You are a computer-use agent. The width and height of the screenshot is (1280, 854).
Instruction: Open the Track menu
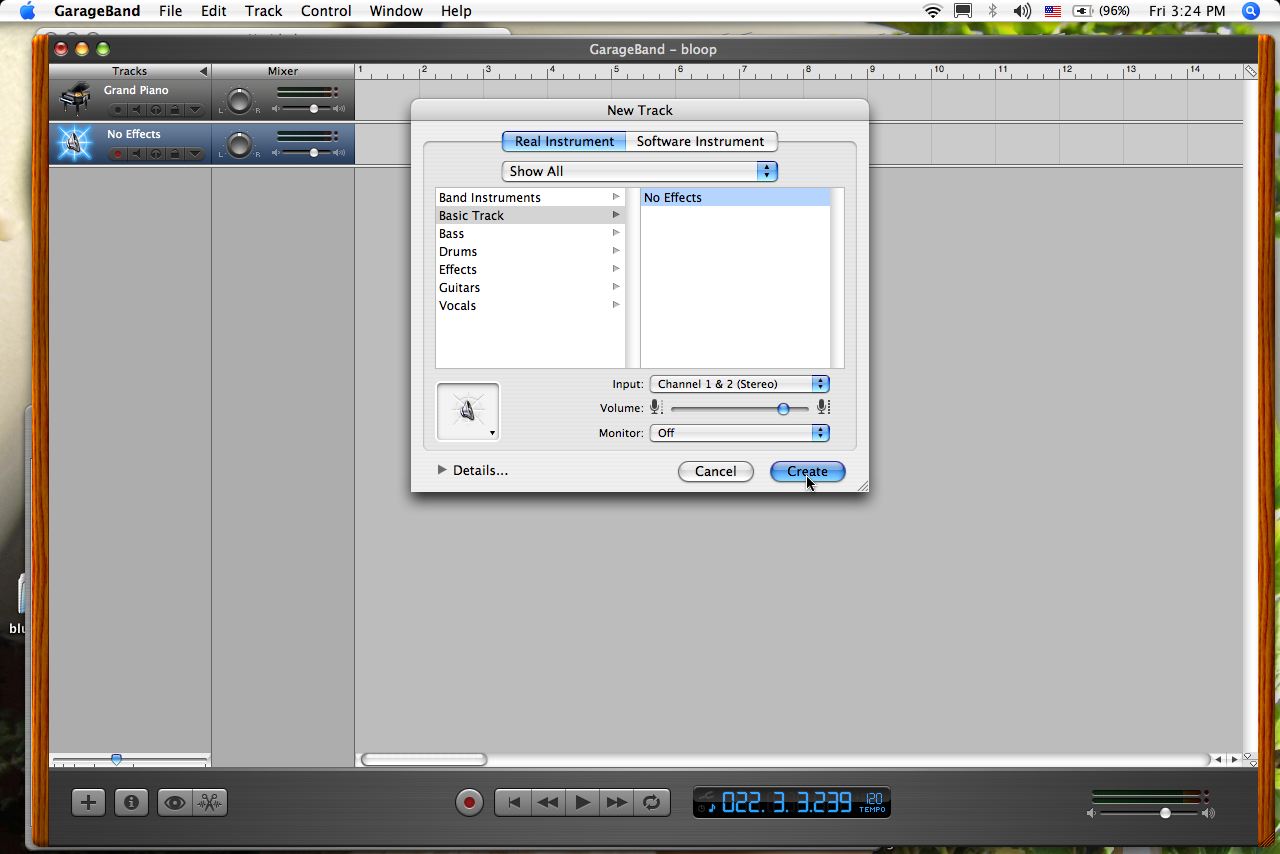coord(263,11)
